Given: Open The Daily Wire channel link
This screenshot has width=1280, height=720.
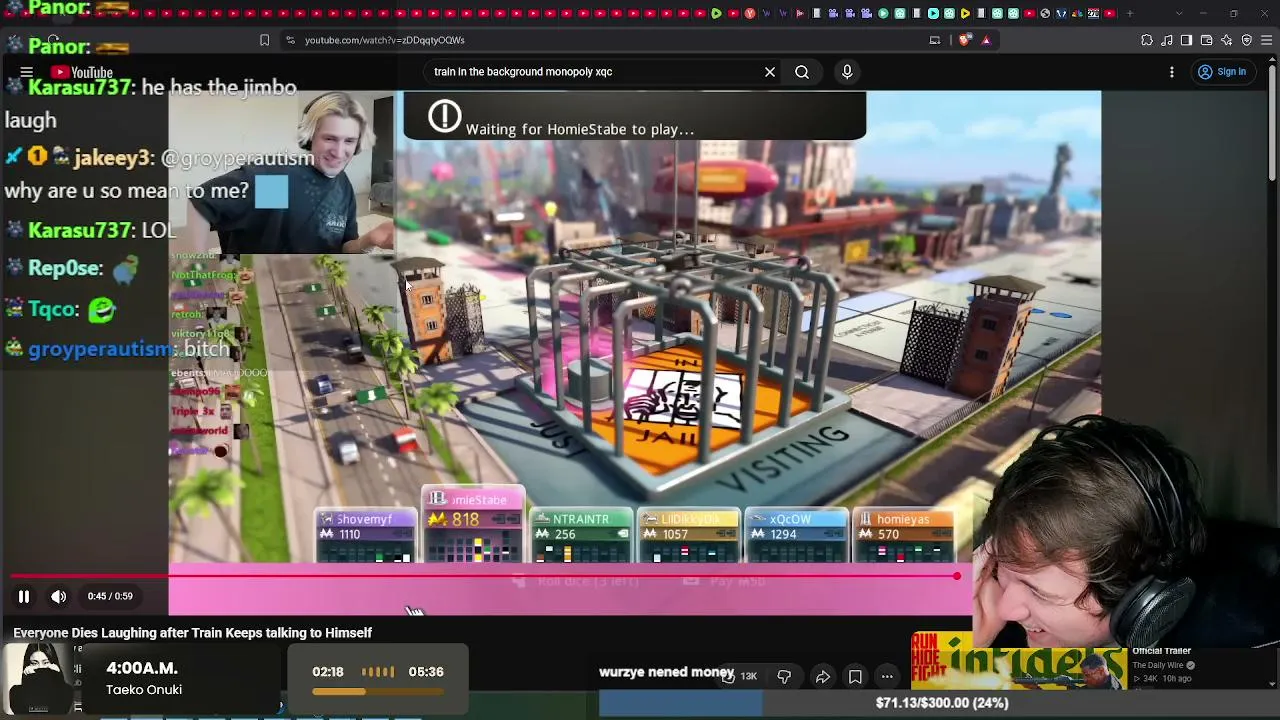Looking at the screenshot, I should [x=1160, y=665].
